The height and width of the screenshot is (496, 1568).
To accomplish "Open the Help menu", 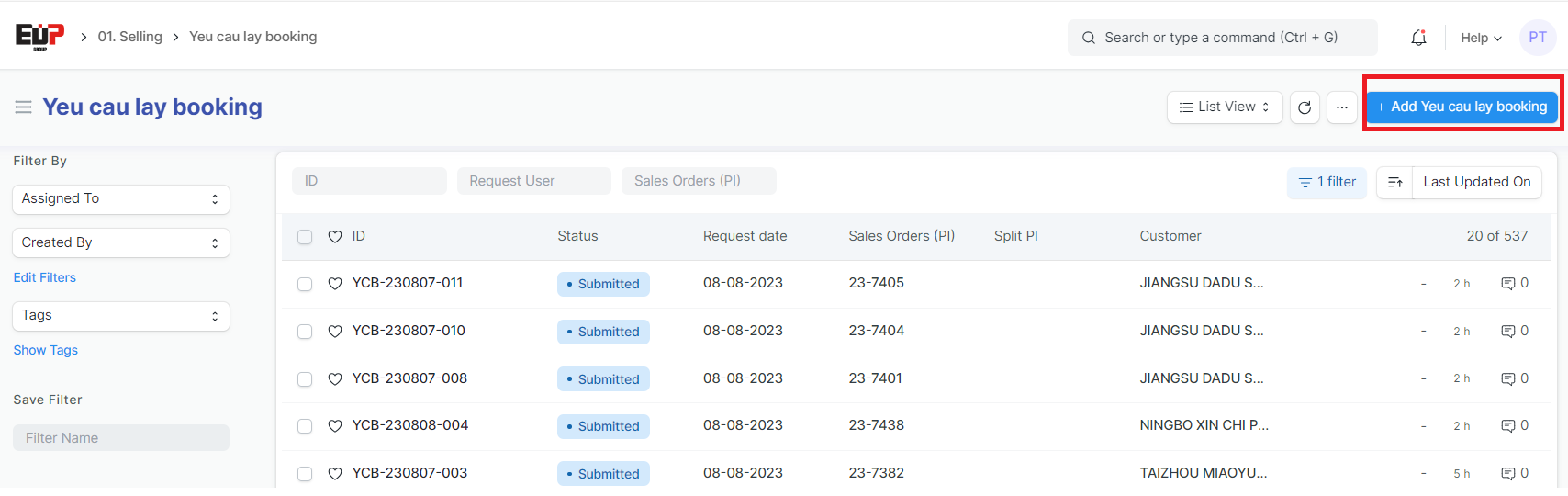I will point(1481,38).
